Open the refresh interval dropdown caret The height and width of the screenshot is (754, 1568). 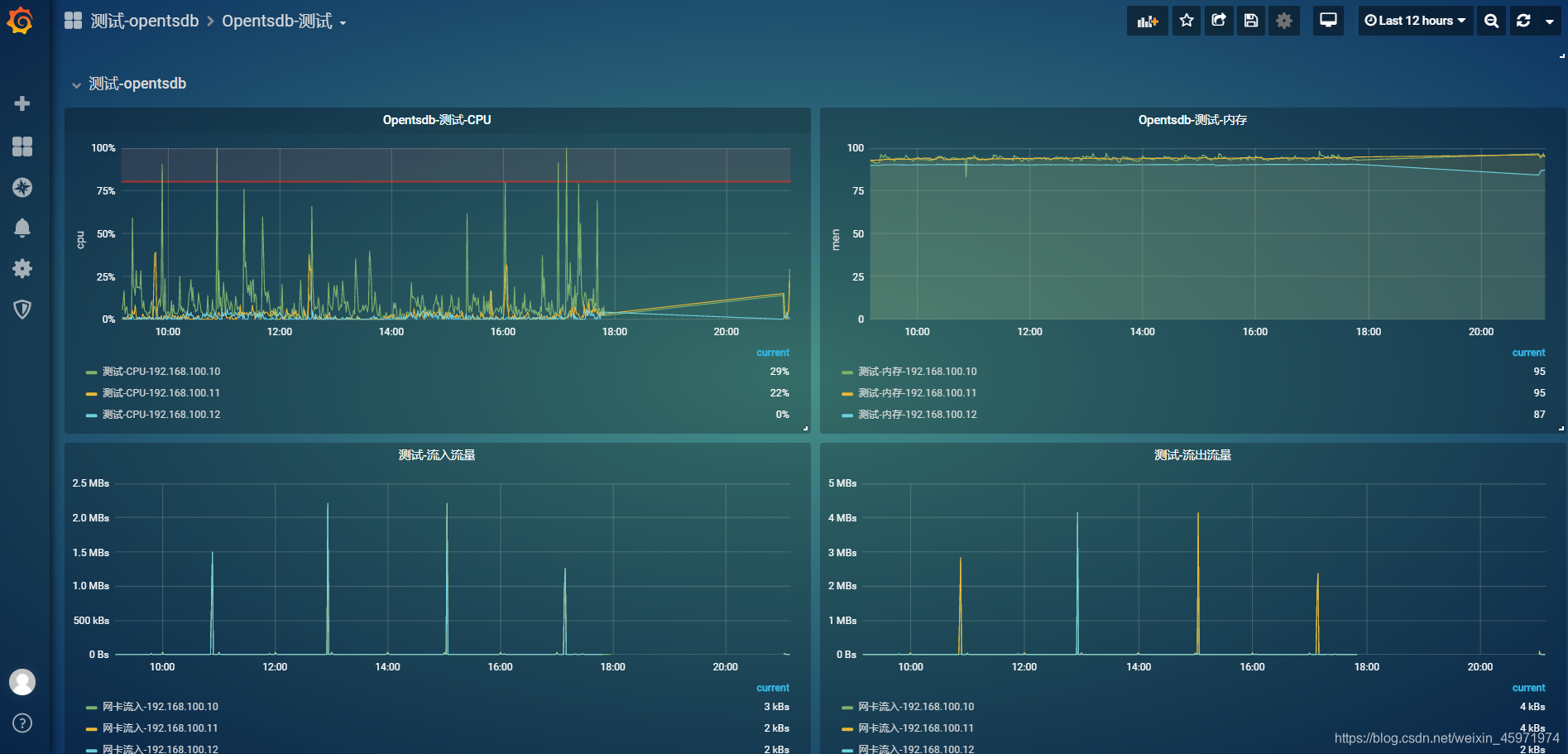pos(1550,21)
